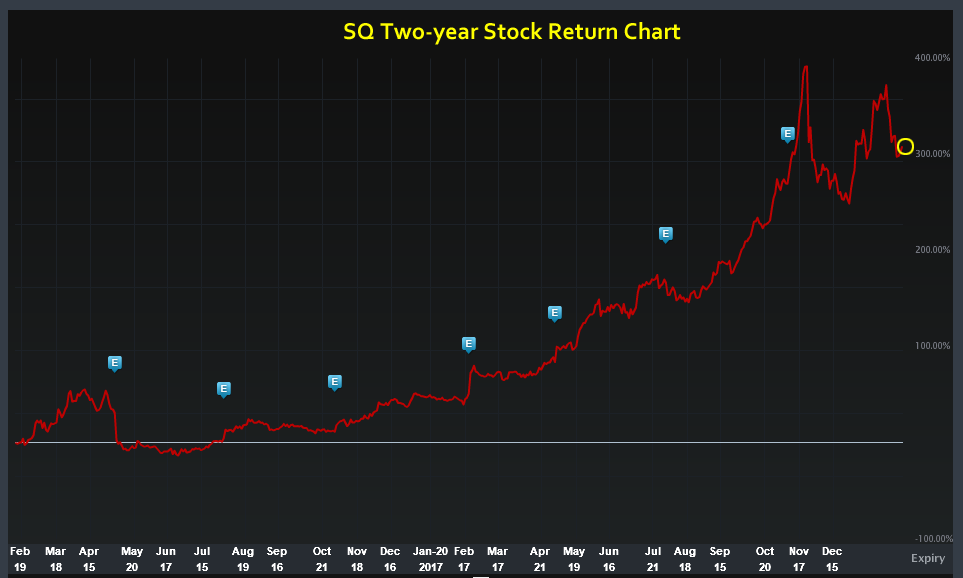Select the "Jul 15" date label
Screen dimensions: 963x578
pyautogui.click(x=202, y=559)
